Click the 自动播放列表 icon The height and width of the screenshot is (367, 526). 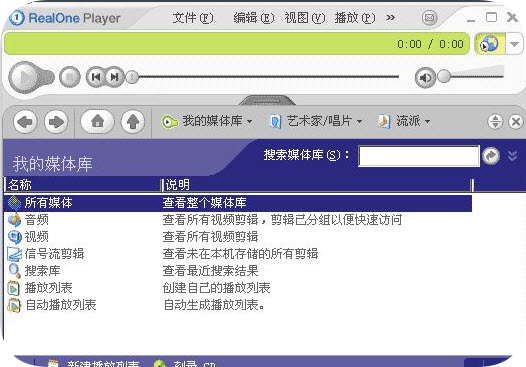[14, 305]
